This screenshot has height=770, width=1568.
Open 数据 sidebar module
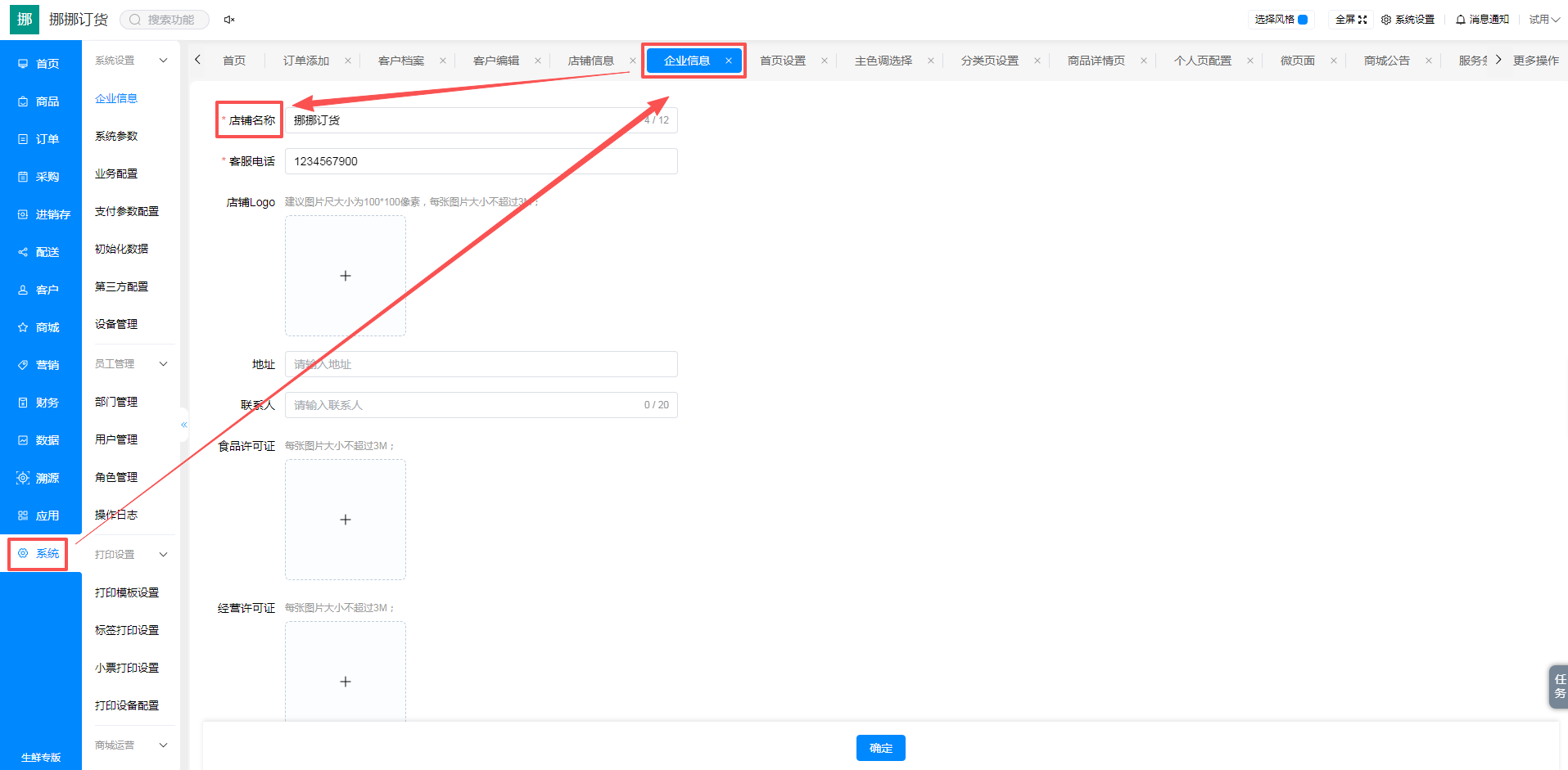point(40,440)
